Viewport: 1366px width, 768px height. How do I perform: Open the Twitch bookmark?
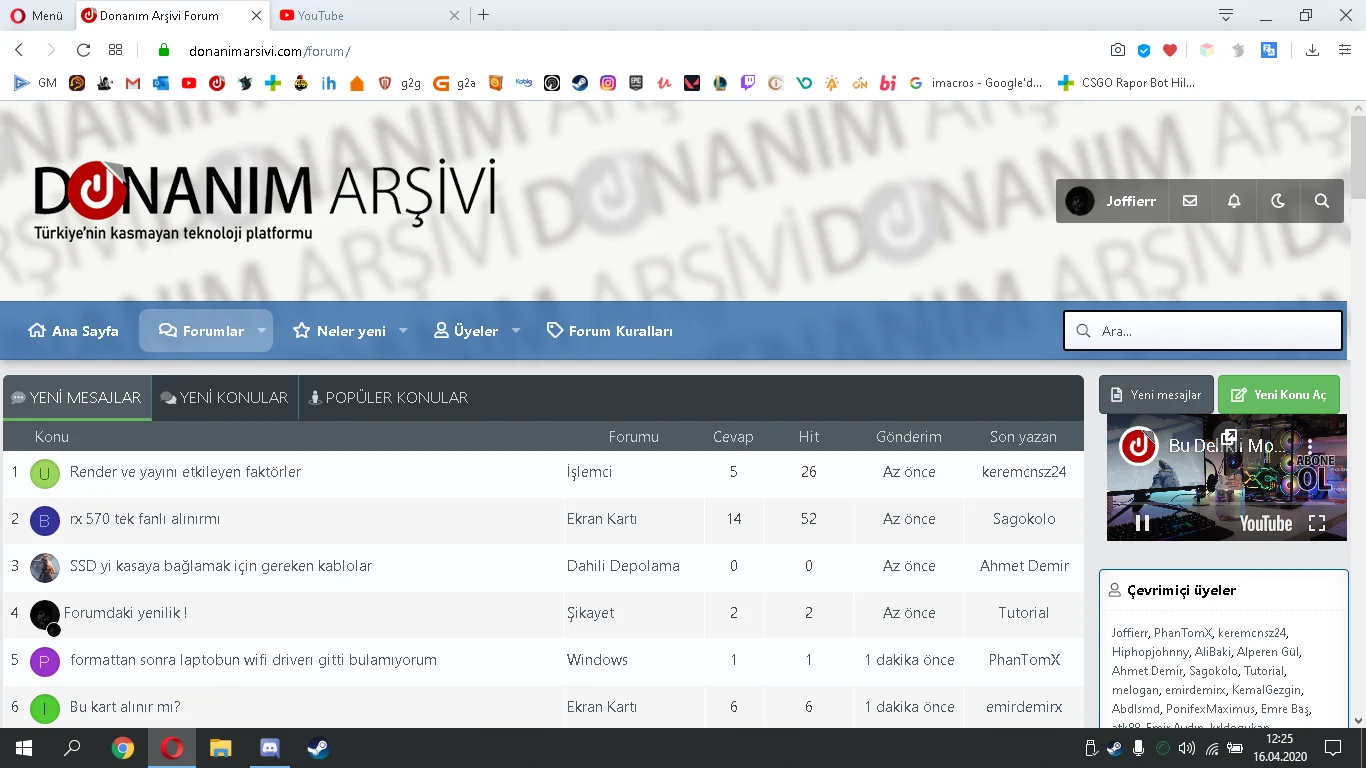pyautogui.click(x=748, y=84)
